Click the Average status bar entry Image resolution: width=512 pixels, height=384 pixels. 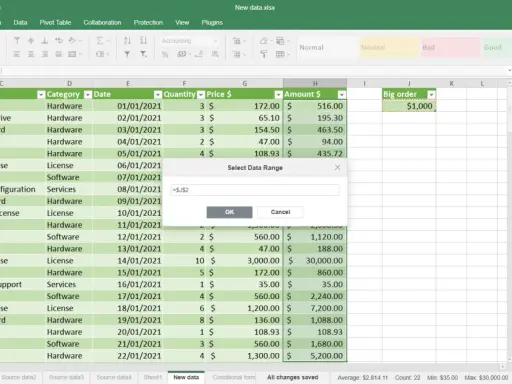tap(363, 378)
